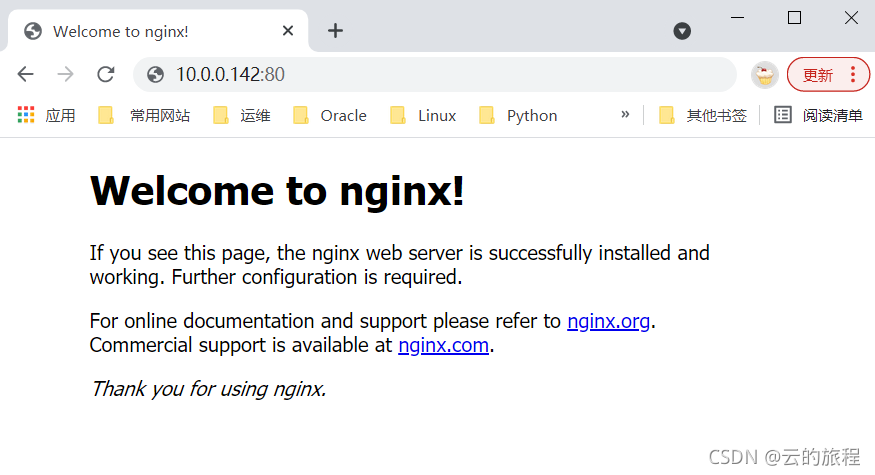Open the Python bookmark folder

518,116
